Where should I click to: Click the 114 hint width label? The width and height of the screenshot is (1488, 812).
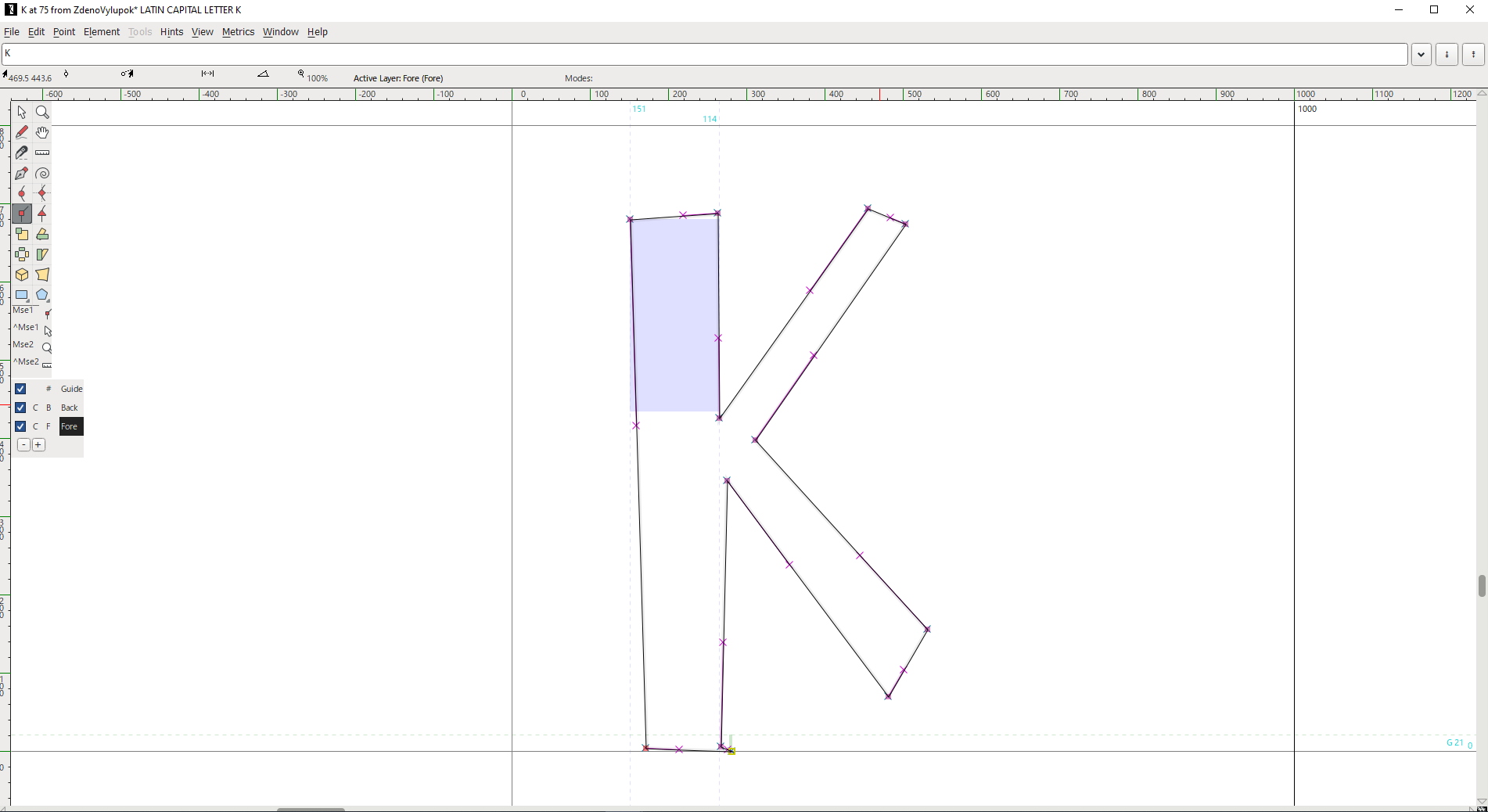pos(710,119)
